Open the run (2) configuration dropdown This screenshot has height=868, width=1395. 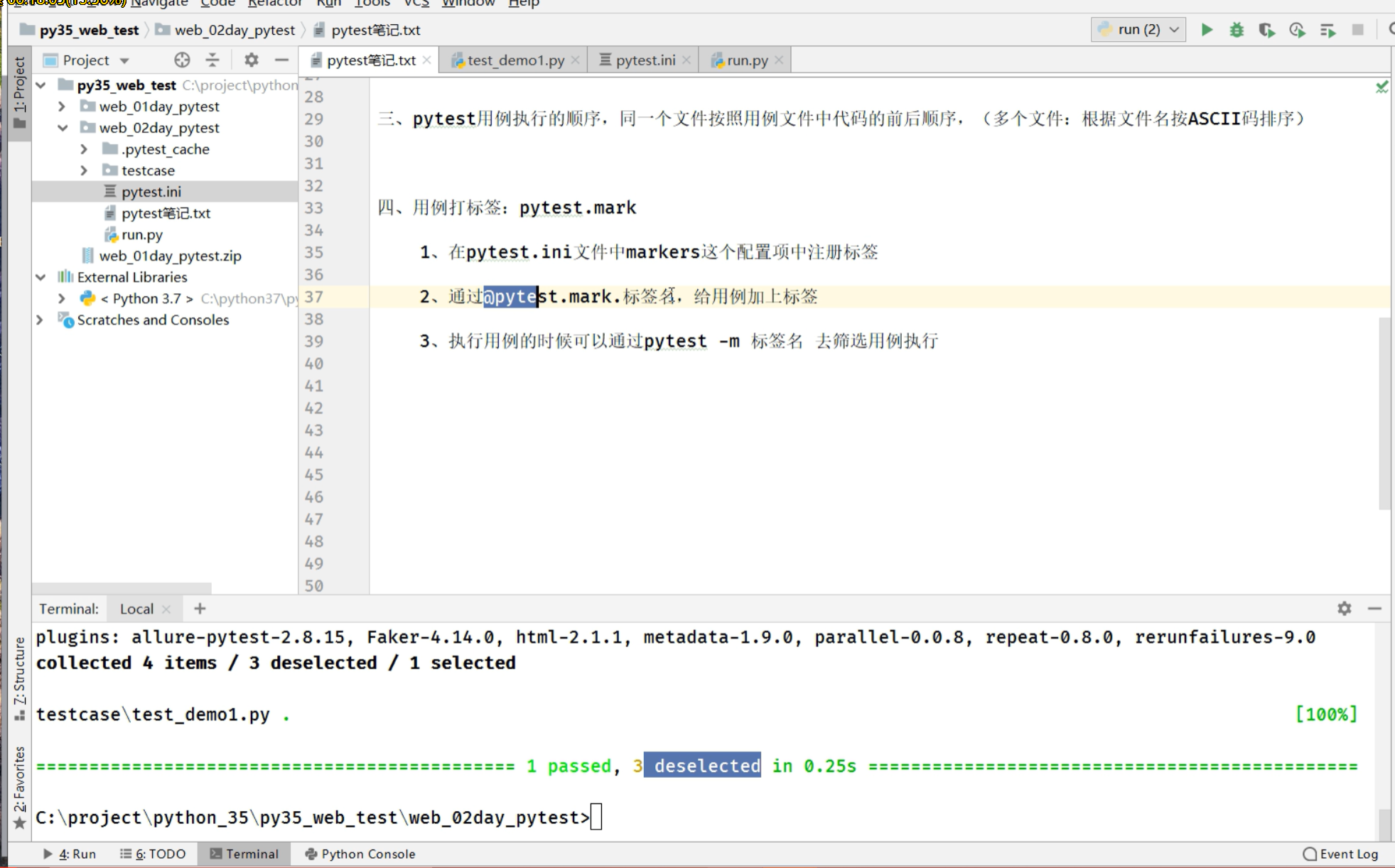1138,30
